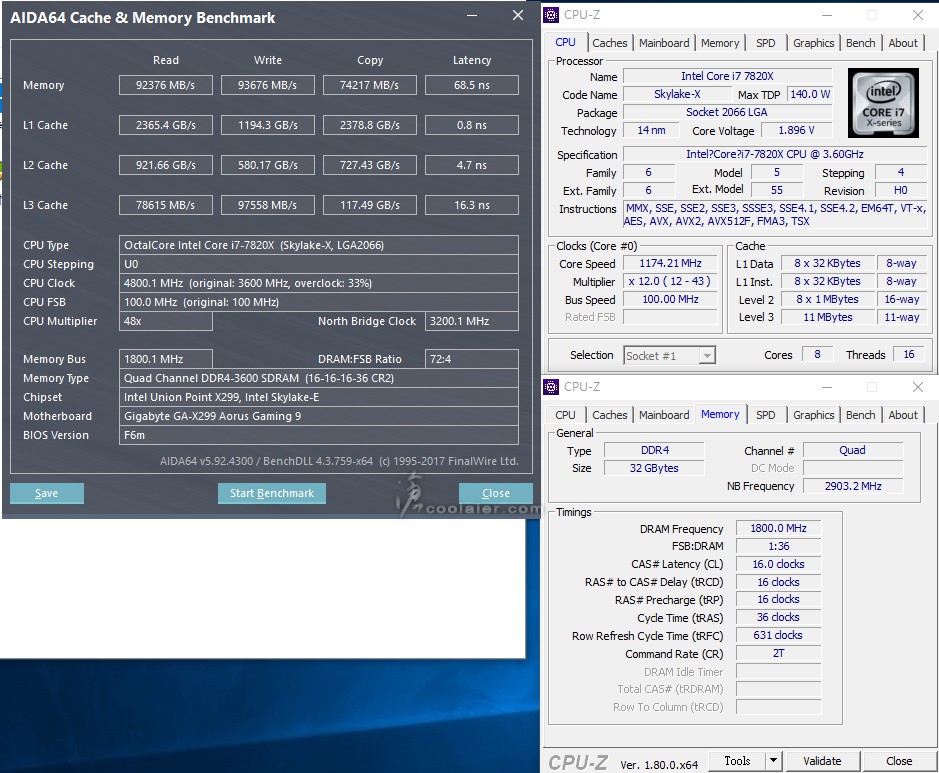The width and height of the screenshot is (939, 773).
Task: Click the L1 Cache Read value 2365.4 GB/s
Action: (166, 125)
